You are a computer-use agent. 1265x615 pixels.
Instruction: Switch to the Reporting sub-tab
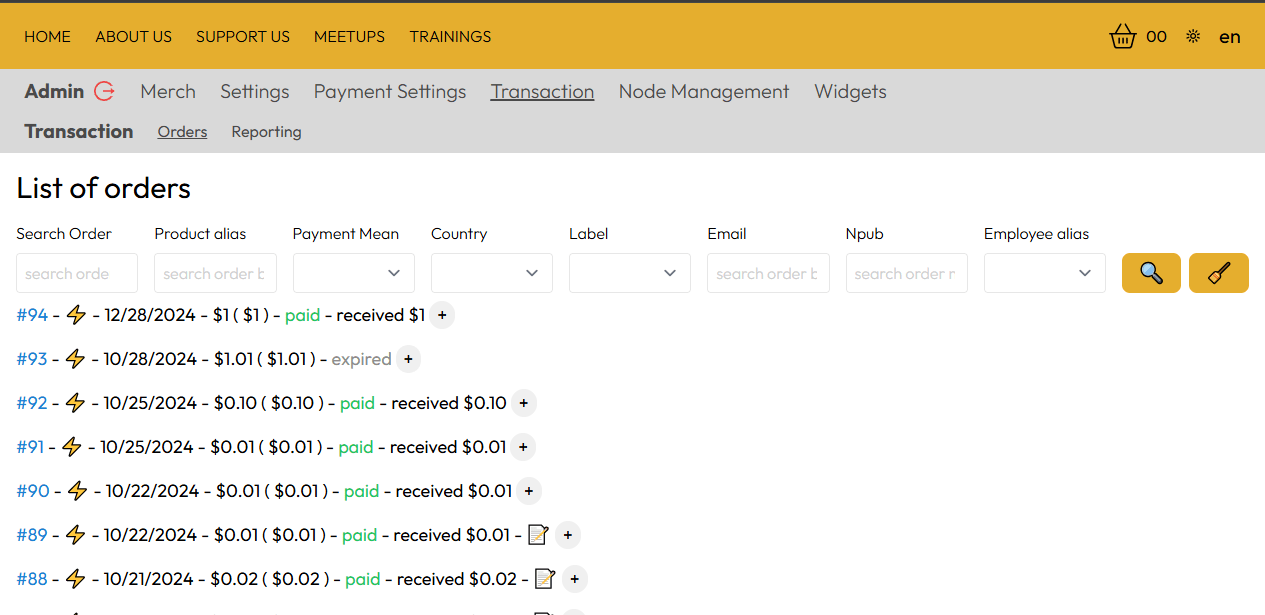[x=266, y=132]
